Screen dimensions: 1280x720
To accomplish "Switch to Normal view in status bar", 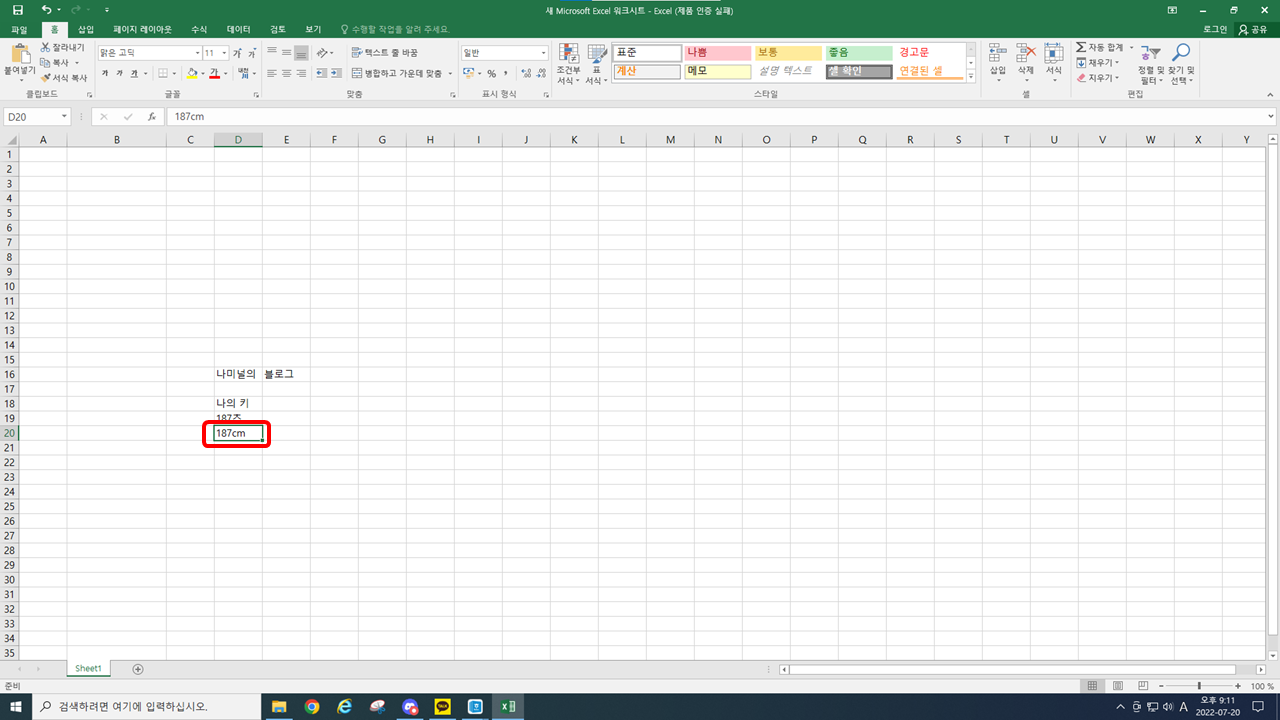I will point(1092,686).
